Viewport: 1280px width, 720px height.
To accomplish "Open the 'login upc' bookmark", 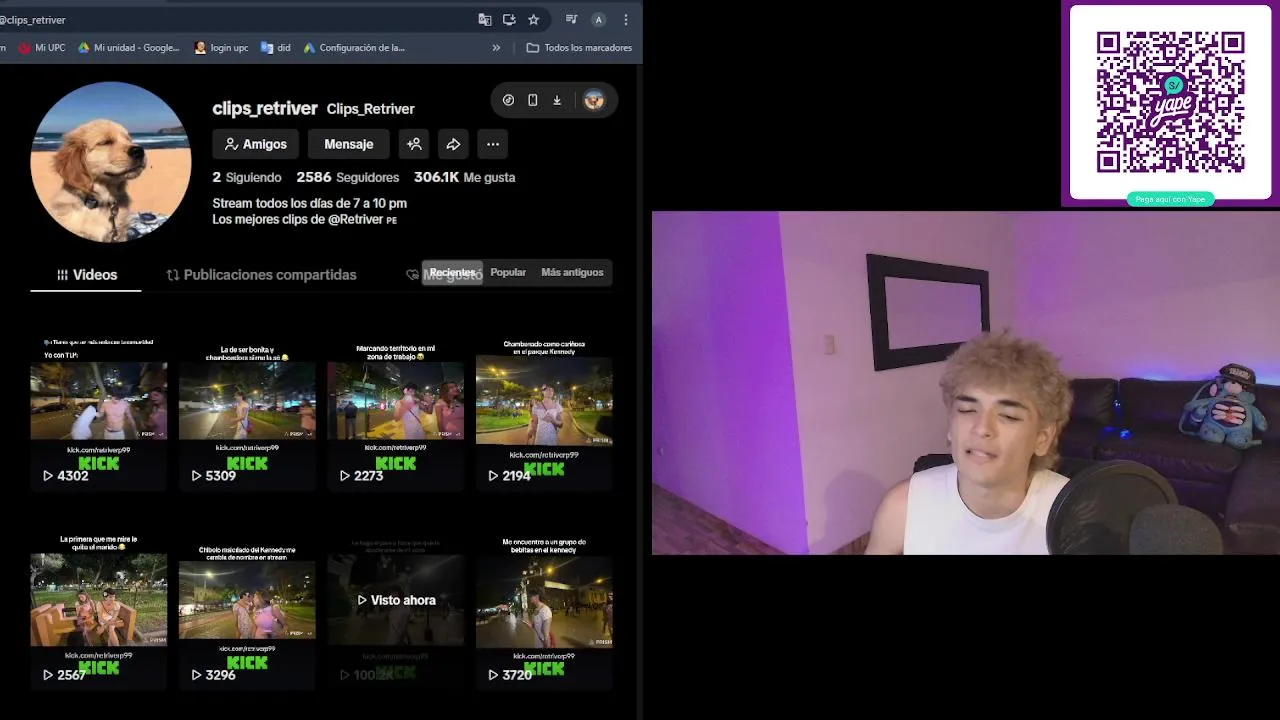I will pyautogui.click(x=221, y=47).
